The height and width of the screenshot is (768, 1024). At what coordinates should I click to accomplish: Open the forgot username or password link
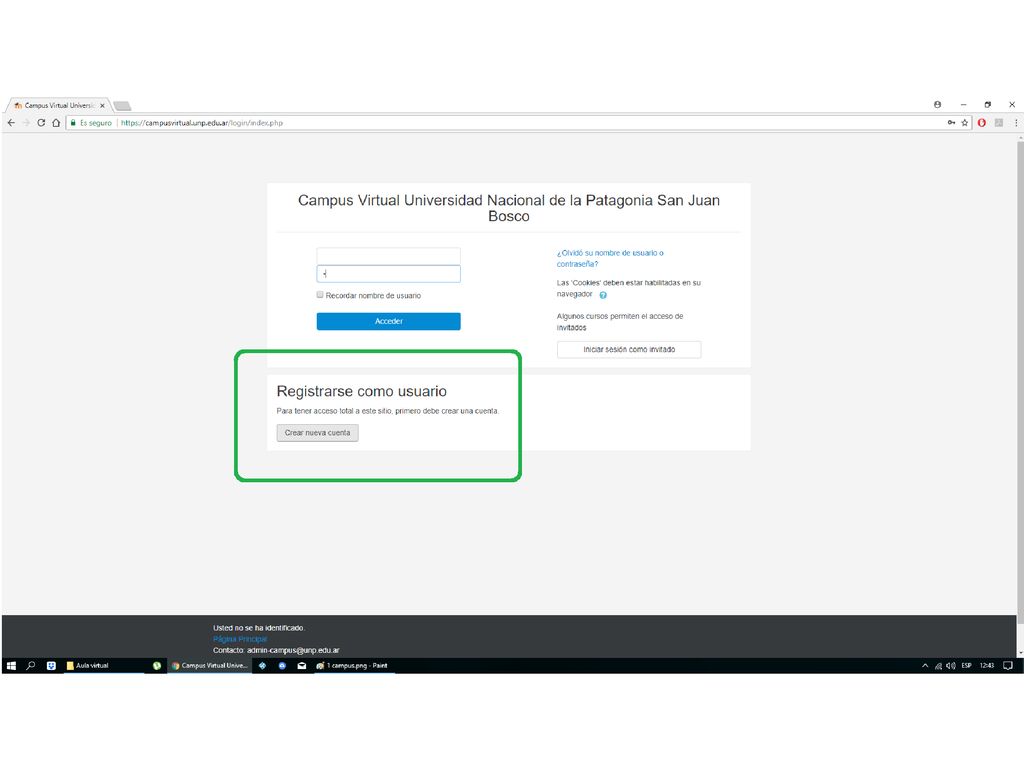(610, 259)
